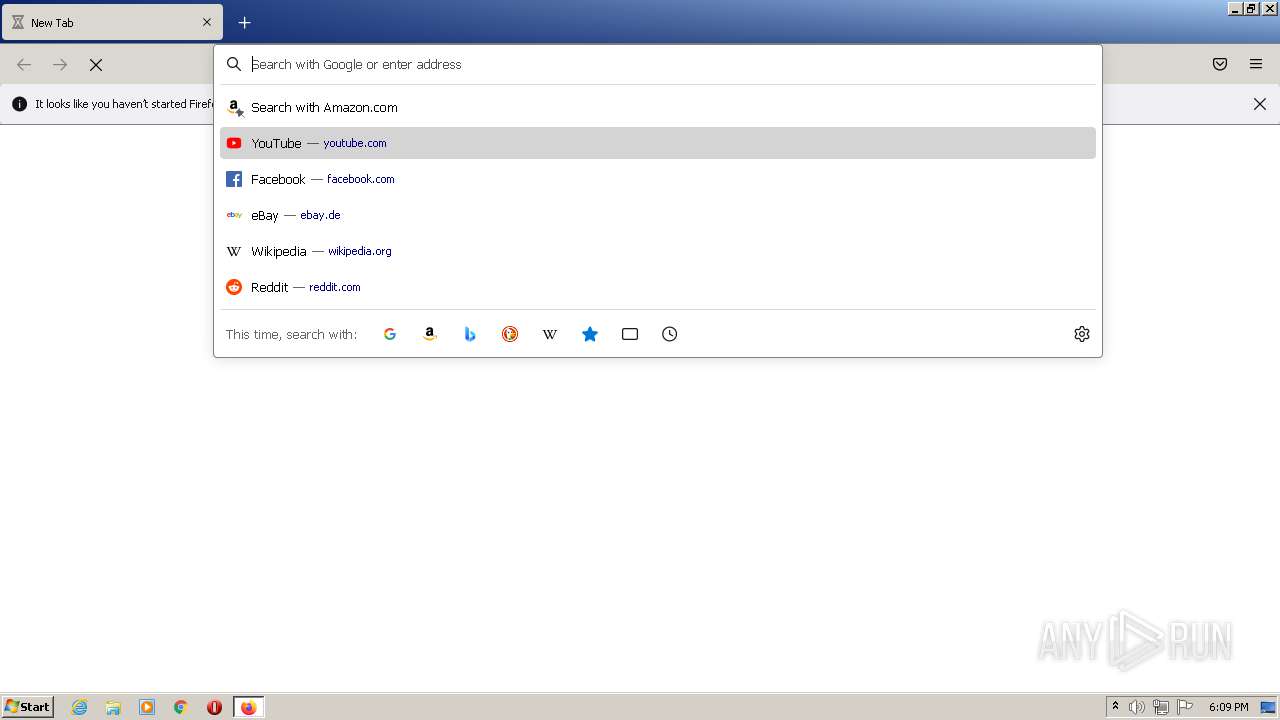This screenshot has width=1280, height=720.
Task: Open volume control in tray
Action: point(1137,707)
